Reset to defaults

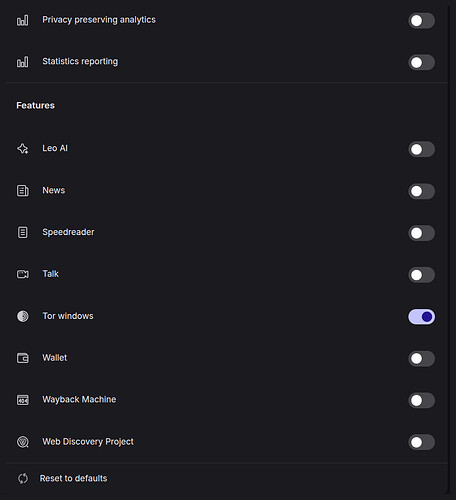73,478
